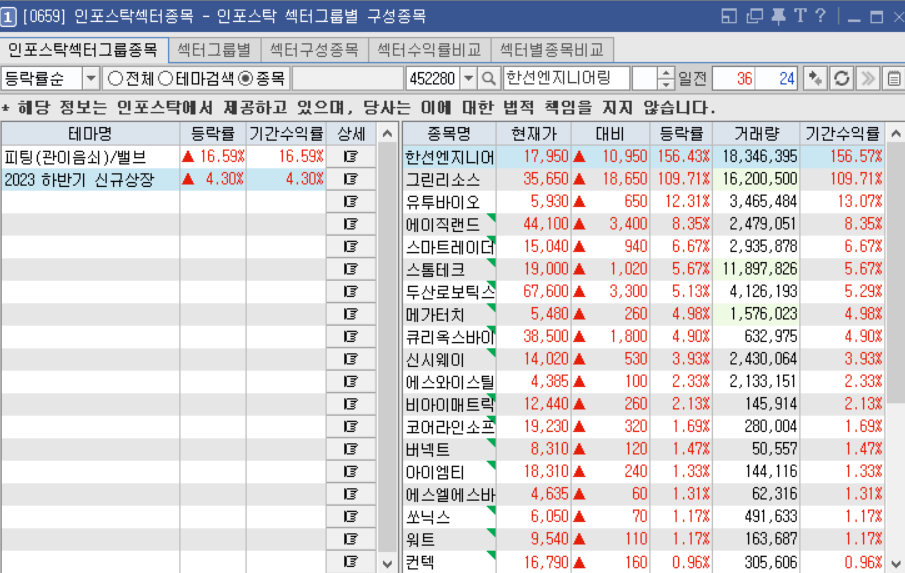Click the 대비 column header
The height and width of the screenshot is (573, 905).
click(x=610, y=134)
